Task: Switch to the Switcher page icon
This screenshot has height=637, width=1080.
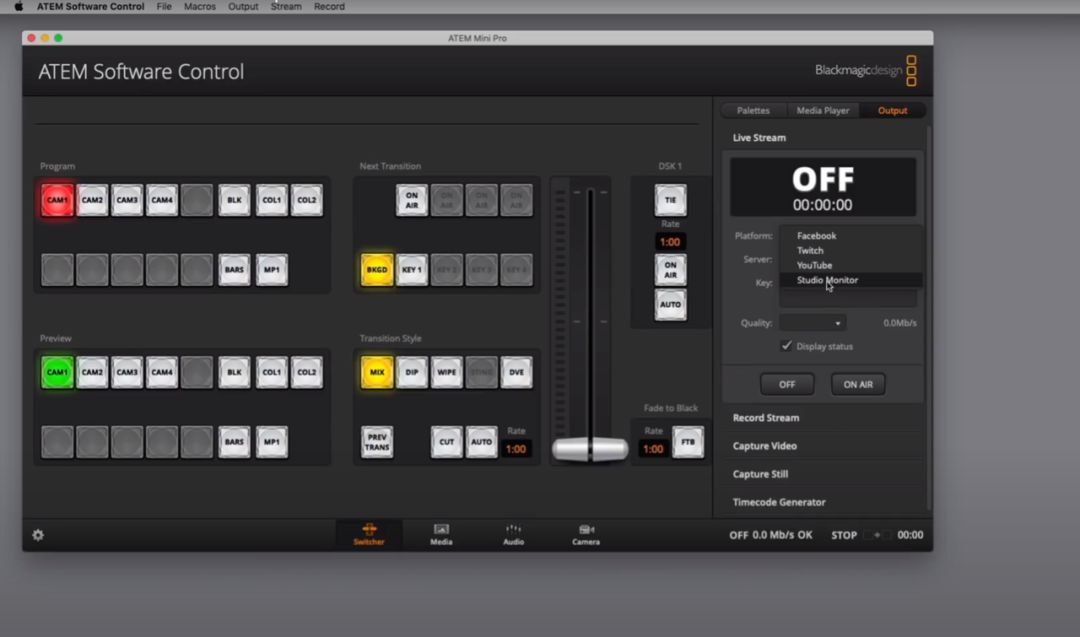Action: point(369,534)
